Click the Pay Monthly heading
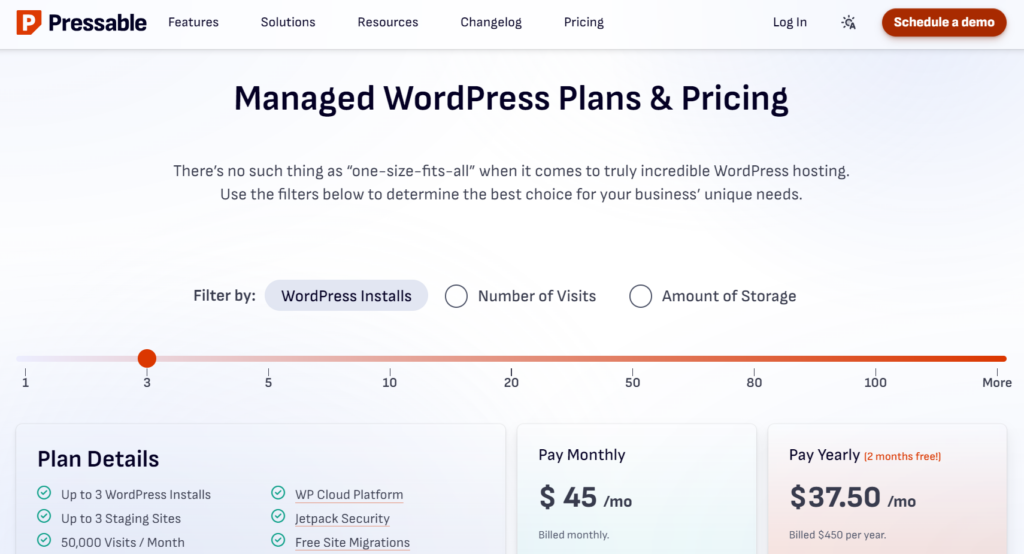 (x=582, y=455)
